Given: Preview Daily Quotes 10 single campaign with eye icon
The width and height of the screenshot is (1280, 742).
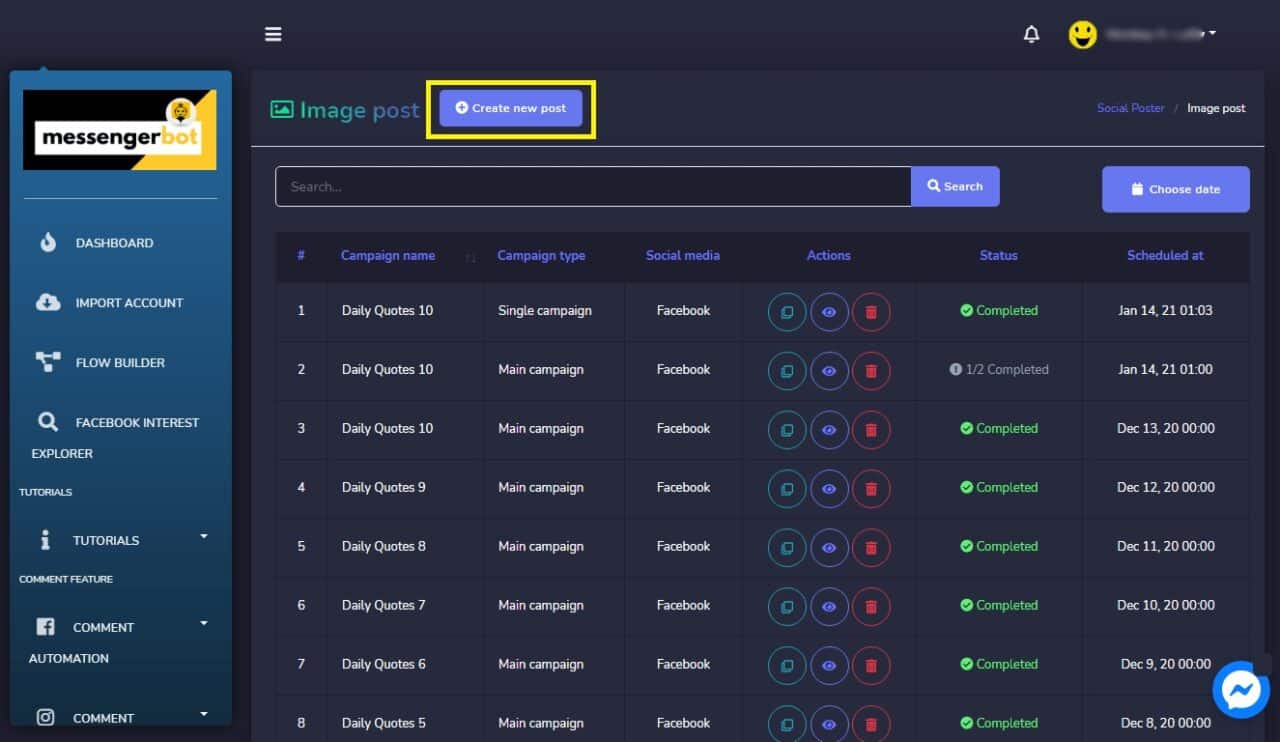Looking at the screenshot, I should (x=828, y=311).
